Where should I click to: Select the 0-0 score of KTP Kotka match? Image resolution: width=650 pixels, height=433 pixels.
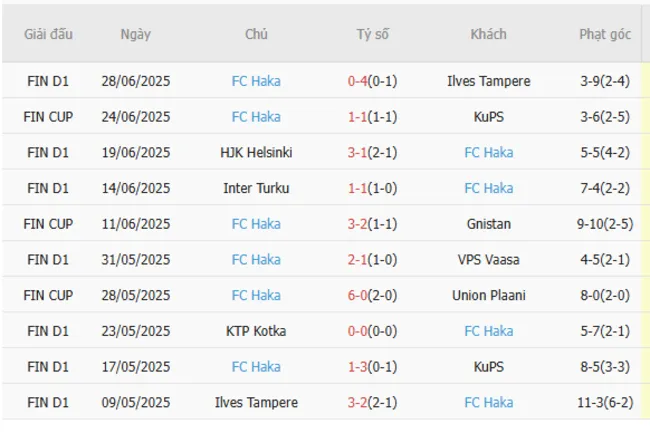(x=358, y=331)
